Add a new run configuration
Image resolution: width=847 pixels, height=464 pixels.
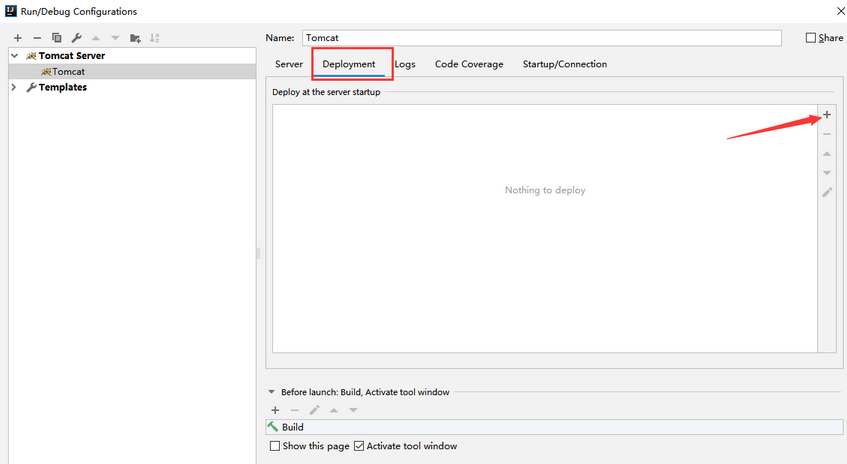(18, 38)
